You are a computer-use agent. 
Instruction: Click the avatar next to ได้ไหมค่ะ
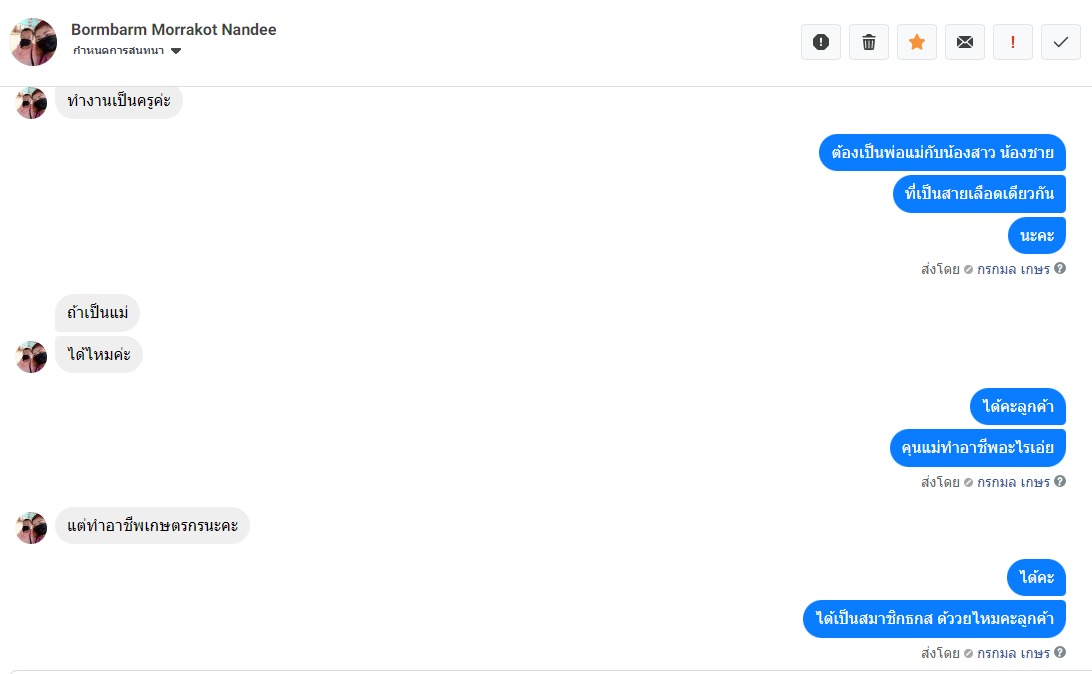[31, 356]
